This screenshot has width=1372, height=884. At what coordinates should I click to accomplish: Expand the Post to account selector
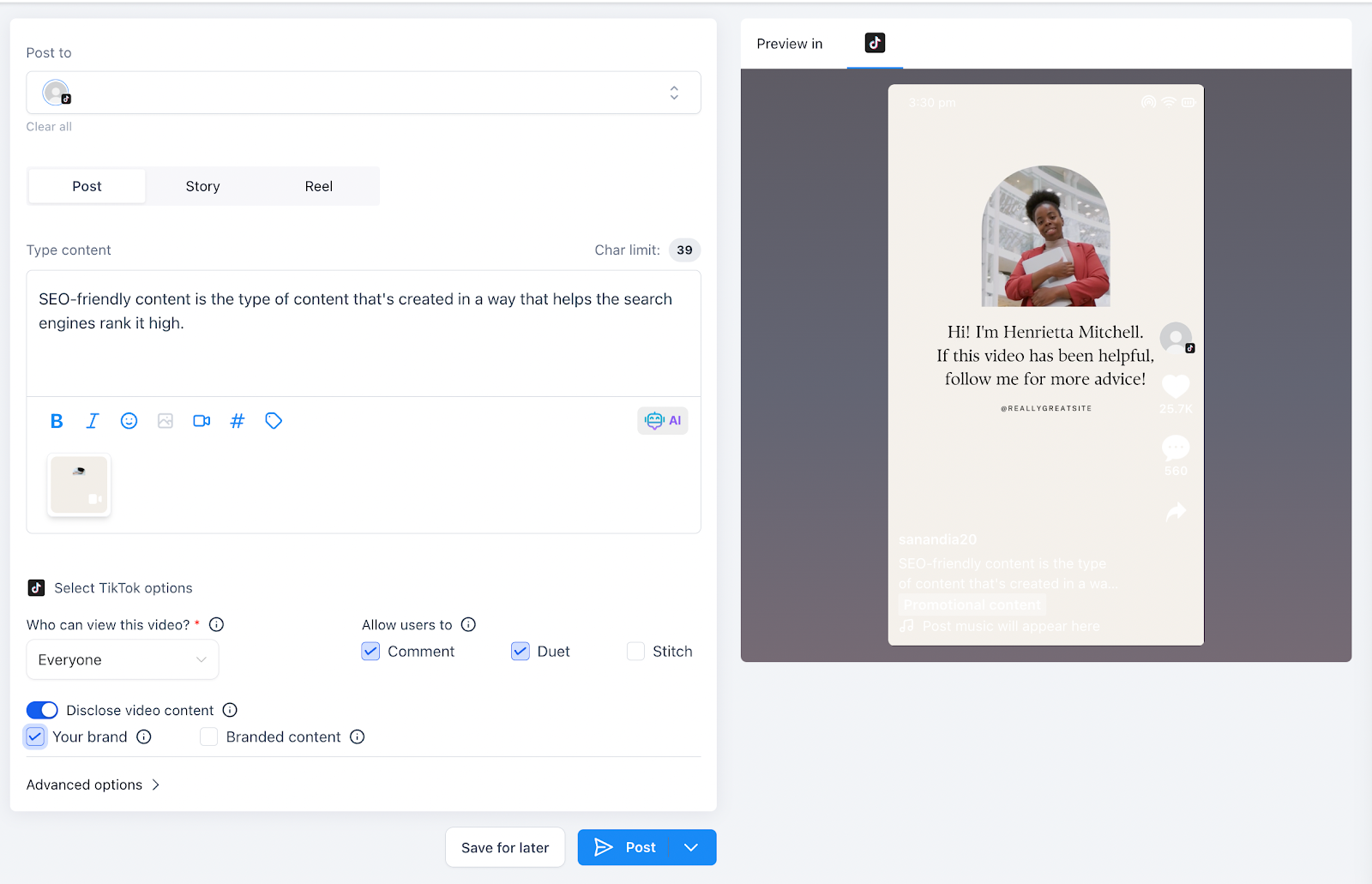pyautogui.click(x=364, y=93)
